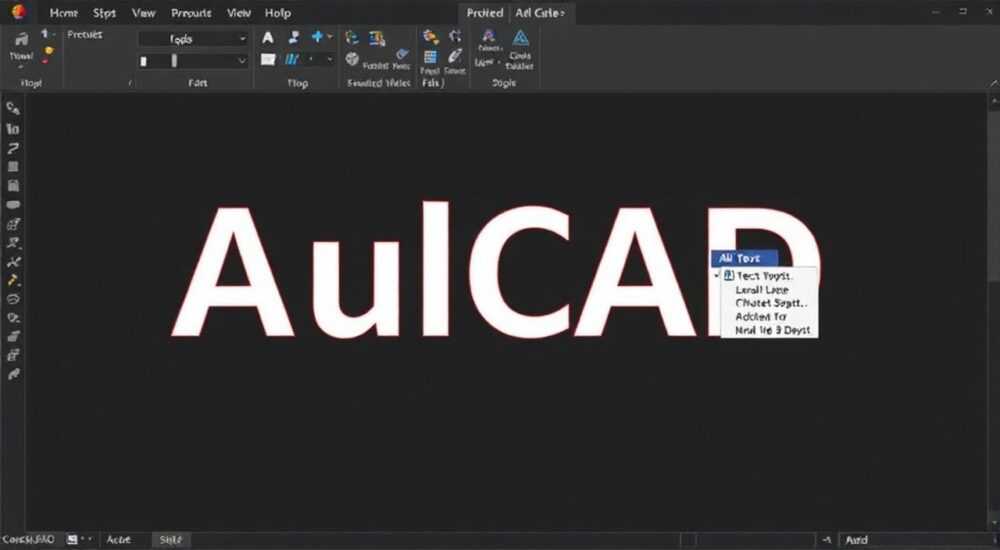The width and height of the screenshot is (1000, 550).
Task: Click the top icon in left toolbar
Action: point(13,108)
